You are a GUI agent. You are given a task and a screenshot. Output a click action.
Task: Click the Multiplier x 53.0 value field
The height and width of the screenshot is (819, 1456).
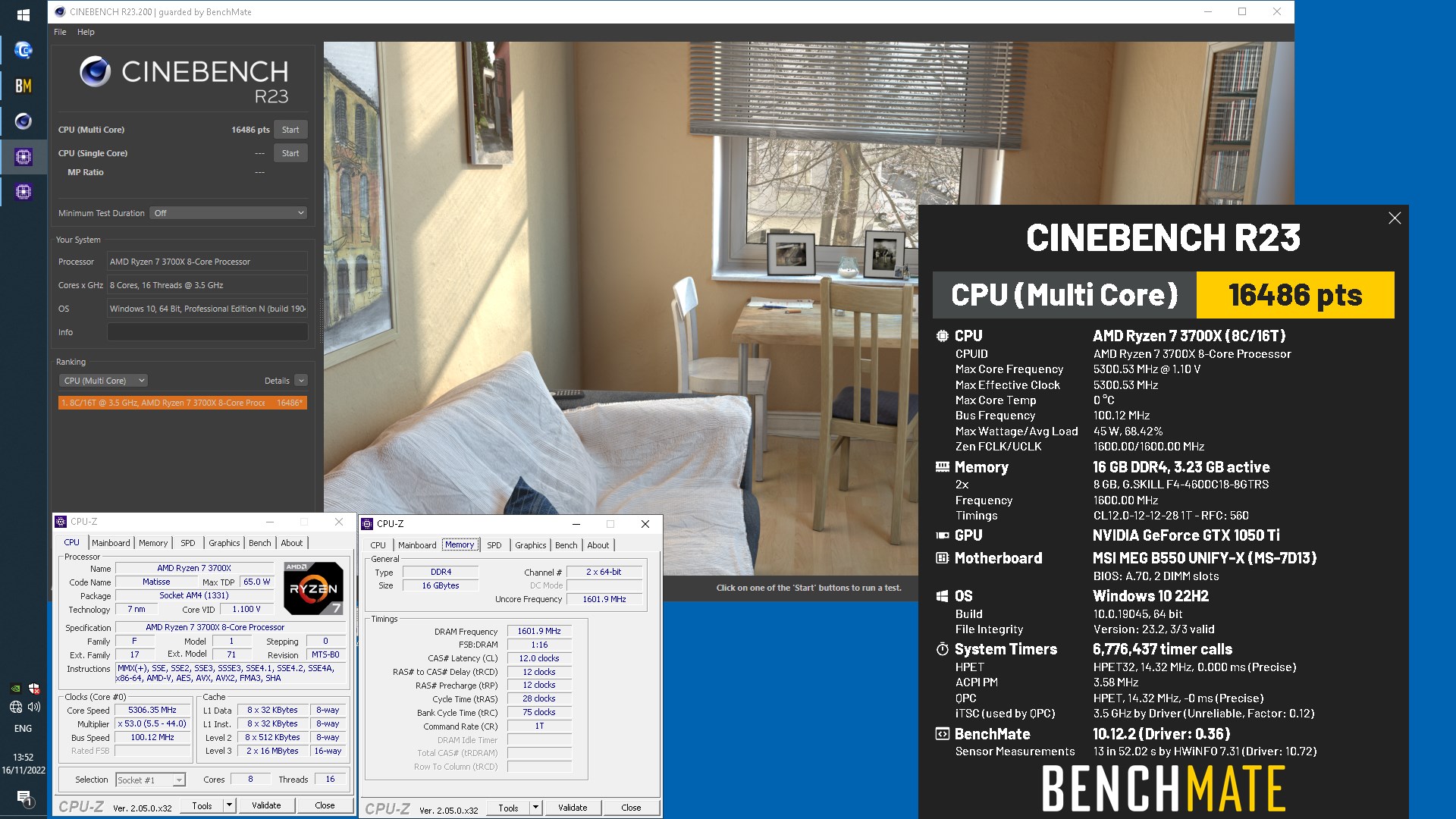click(x=152, y=724)
